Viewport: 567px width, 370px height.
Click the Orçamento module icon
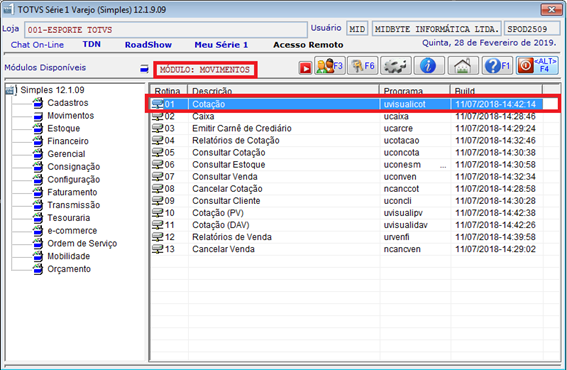pos(38,269)
